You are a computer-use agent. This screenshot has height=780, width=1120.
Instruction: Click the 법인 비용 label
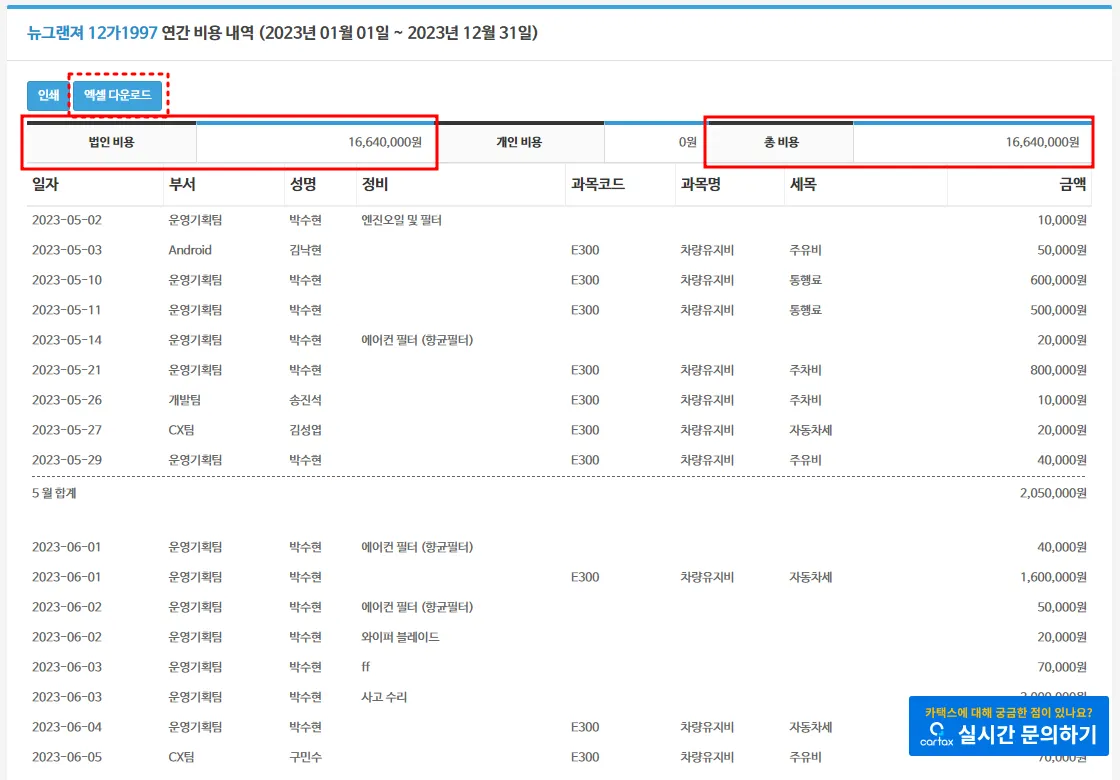[111, 142]
